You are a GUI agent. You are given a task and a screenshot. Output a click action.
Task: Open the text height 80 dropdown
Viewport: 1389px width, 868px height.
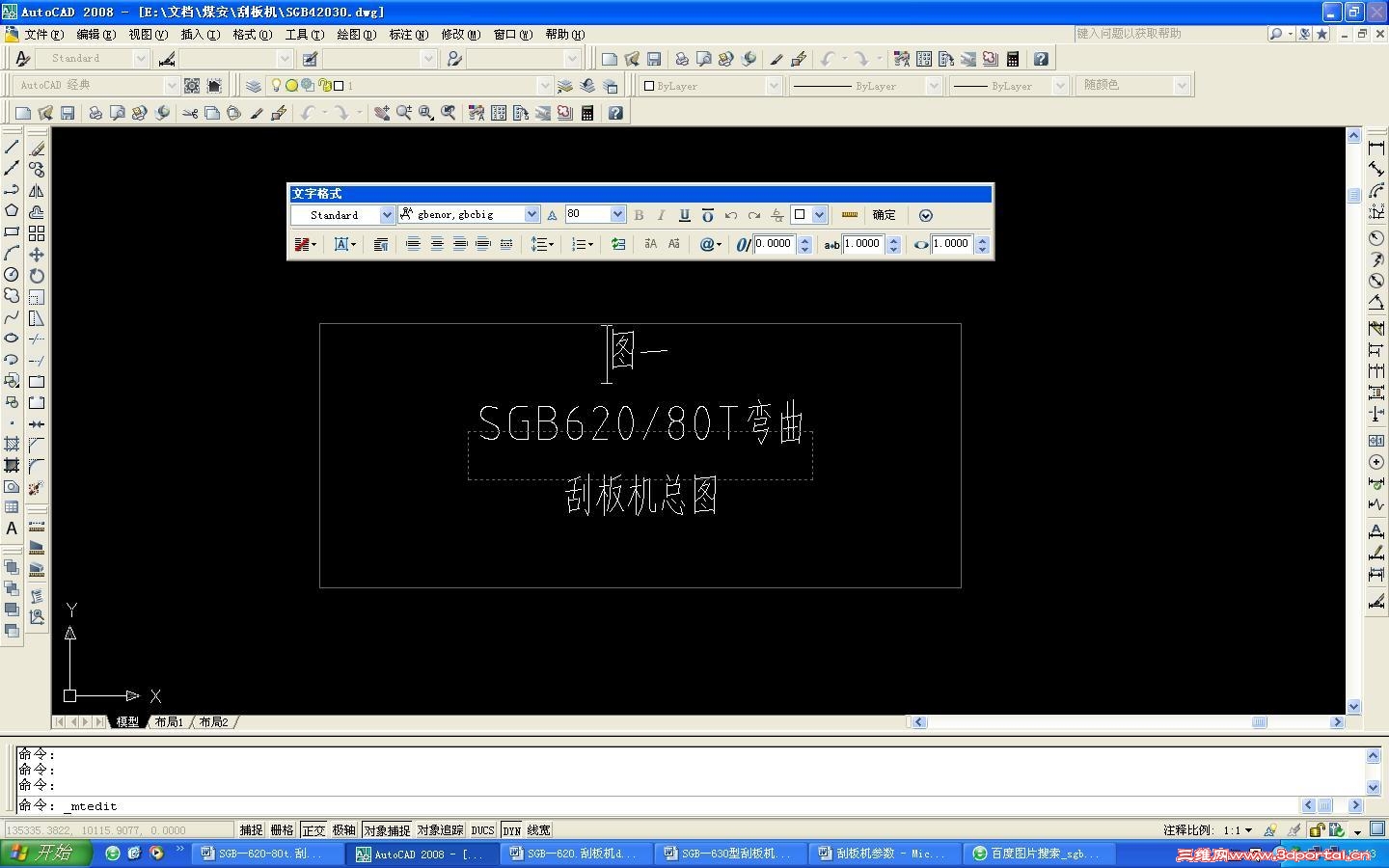[618, 215]
